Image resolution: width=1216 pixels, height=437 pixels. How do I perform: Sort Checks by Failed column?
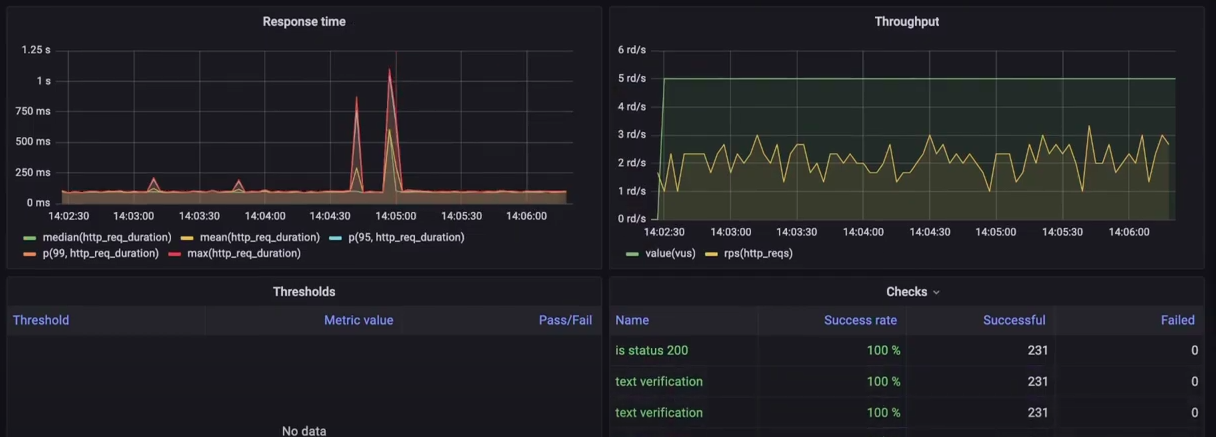(x=1178, y=320)
